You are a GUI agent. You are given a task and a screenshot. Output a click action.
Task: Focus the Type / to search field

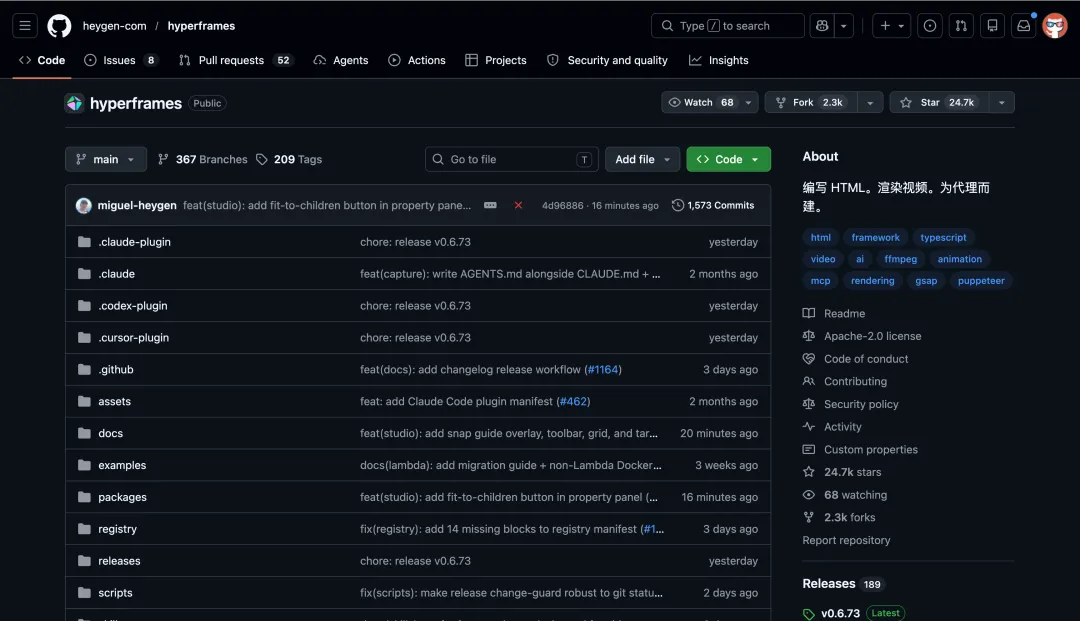727,25
